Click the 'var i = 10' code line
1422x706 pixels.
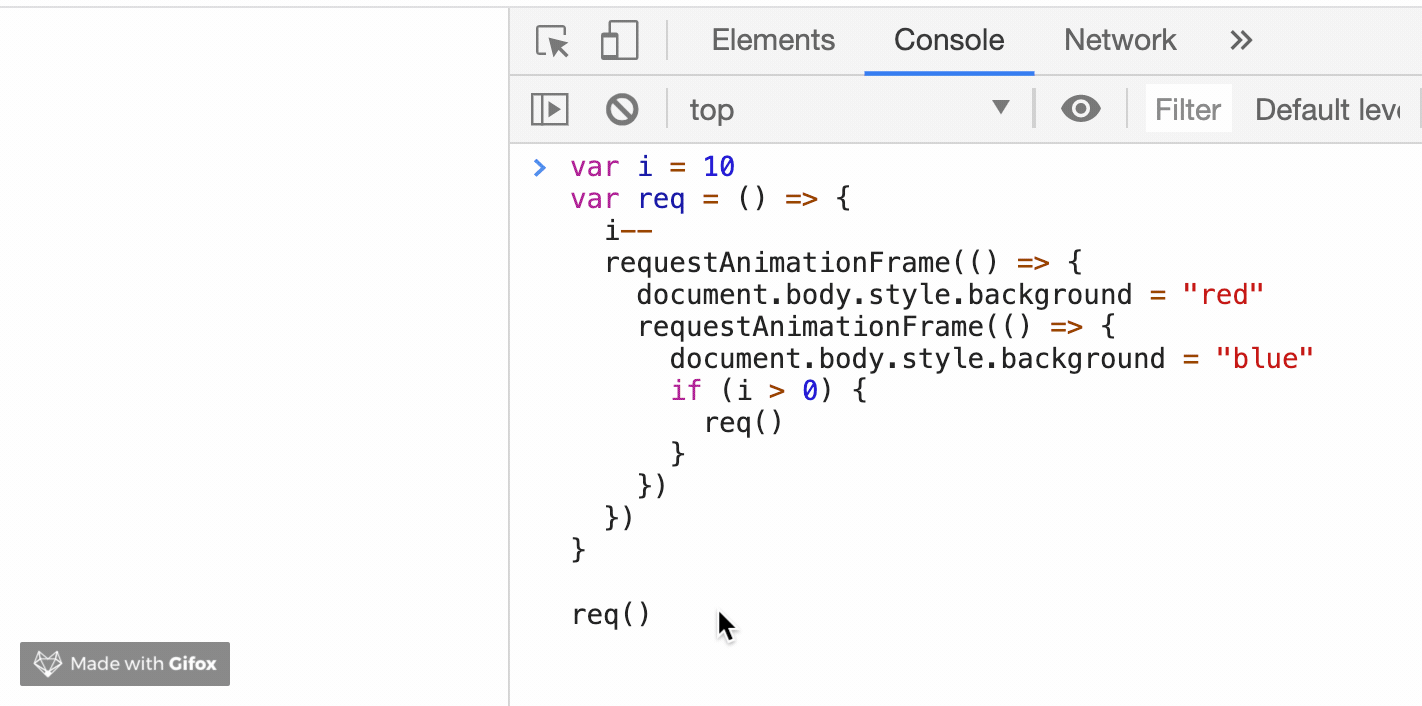(x=652, y=166)
